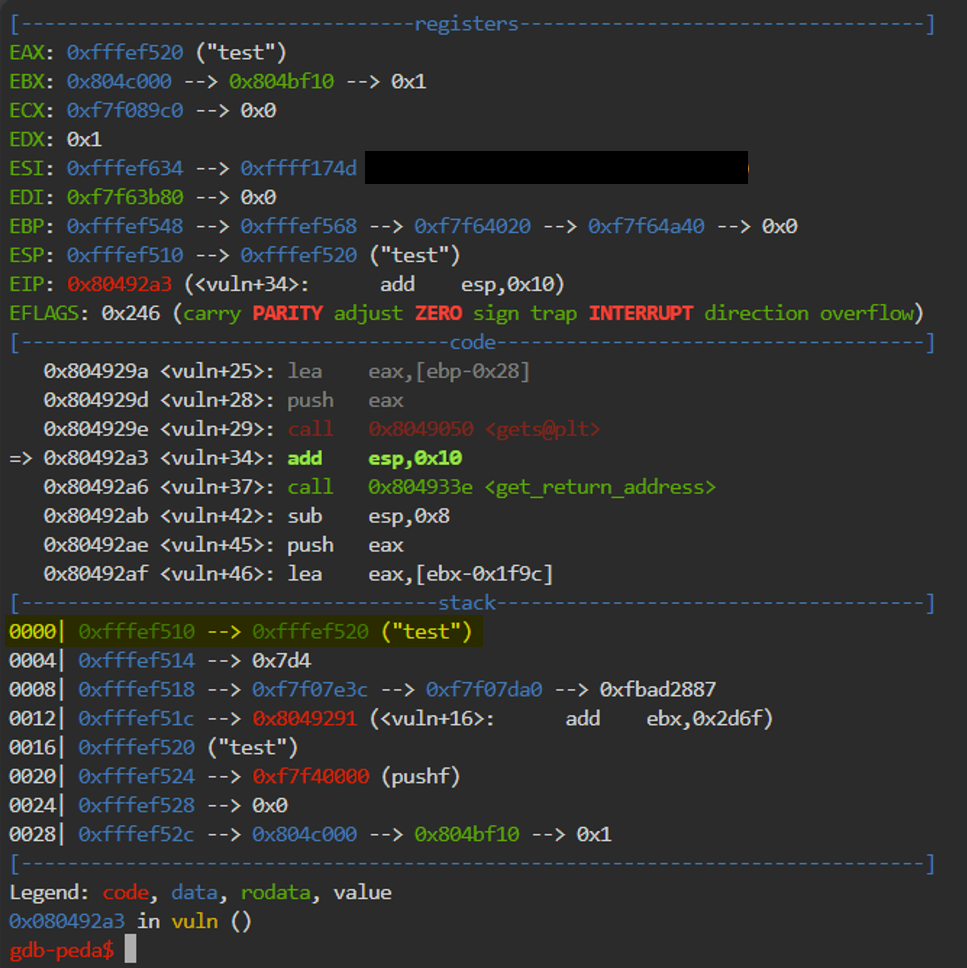Click the EDX value 0x1

pos(84,140)
